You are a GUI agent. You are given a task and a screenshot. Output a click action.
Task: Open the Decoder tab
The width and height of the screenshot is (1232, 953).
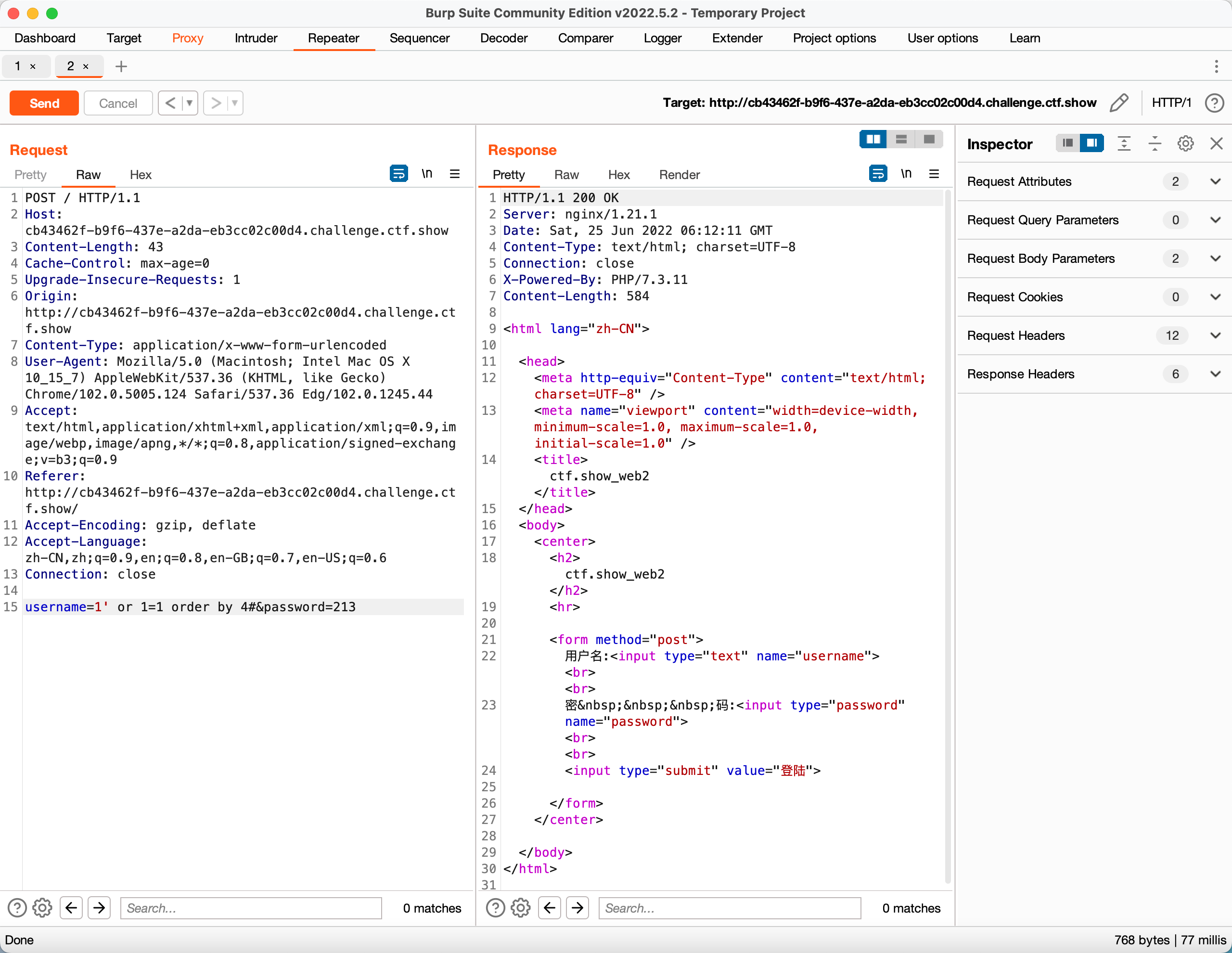[x=504, y=39]
